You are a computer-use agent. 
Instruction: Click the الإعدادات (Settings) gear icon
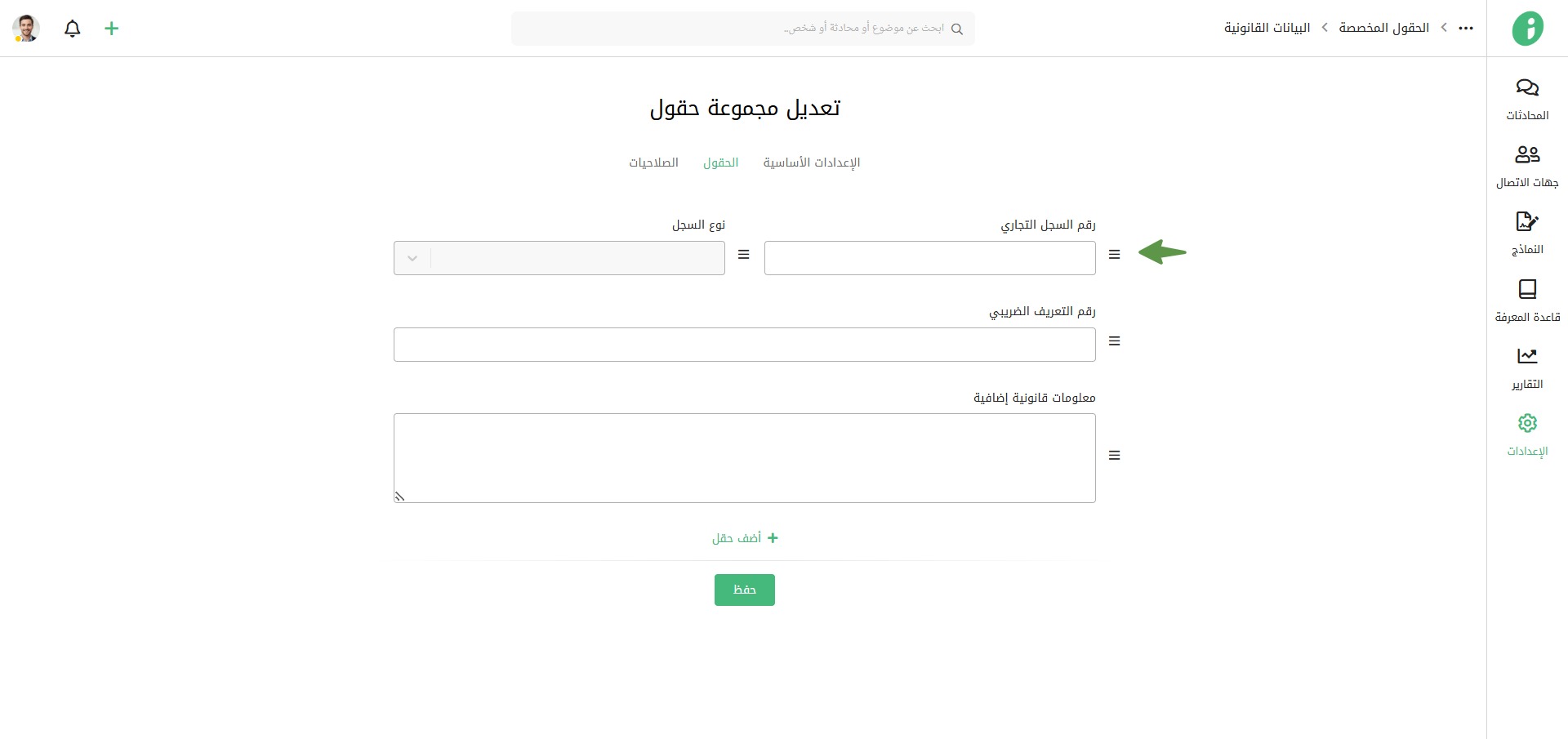click(x=1527, y=424)
